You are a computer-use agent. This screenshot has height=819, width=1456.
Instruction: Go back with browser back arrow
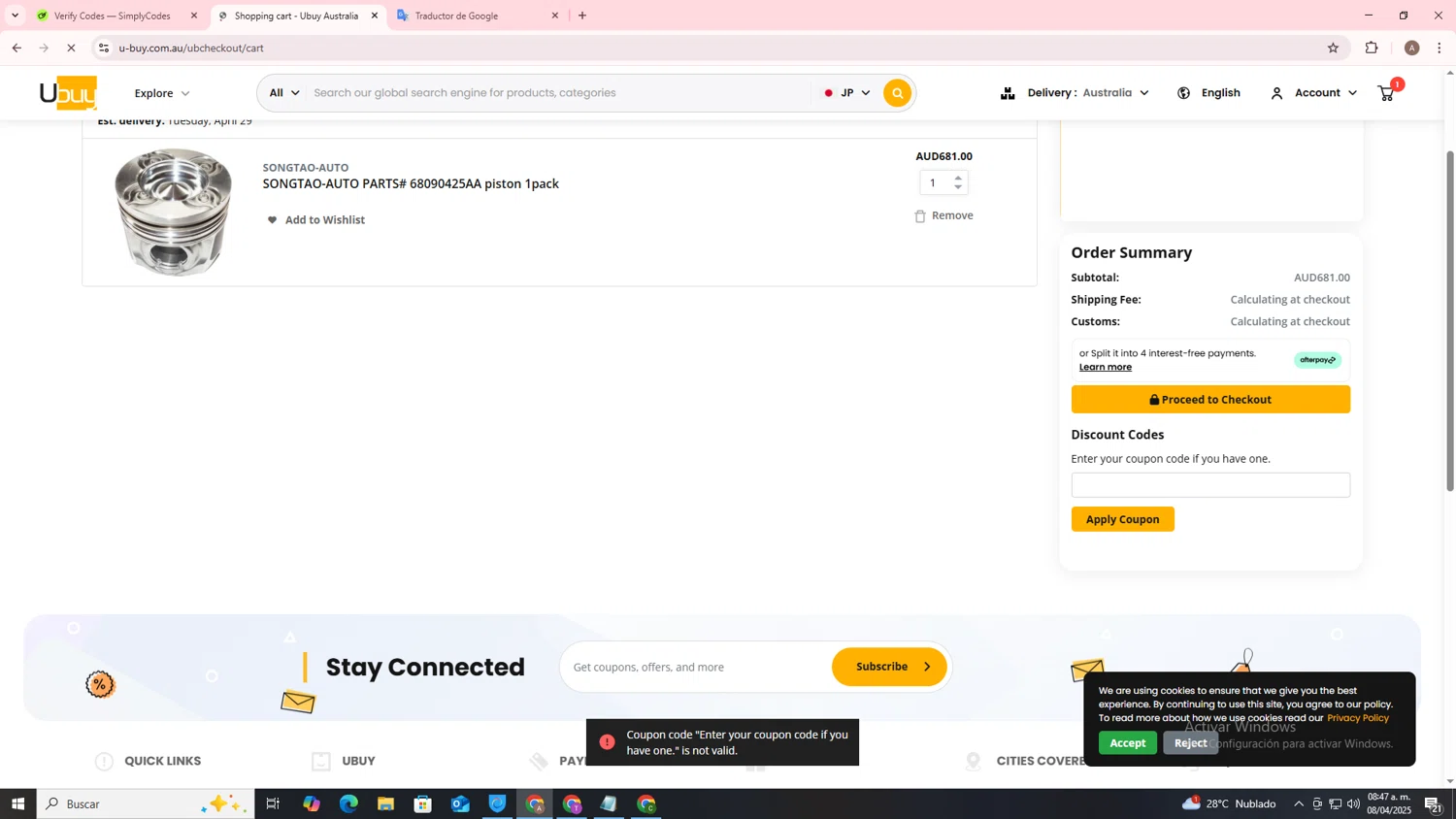pos(17,48)
